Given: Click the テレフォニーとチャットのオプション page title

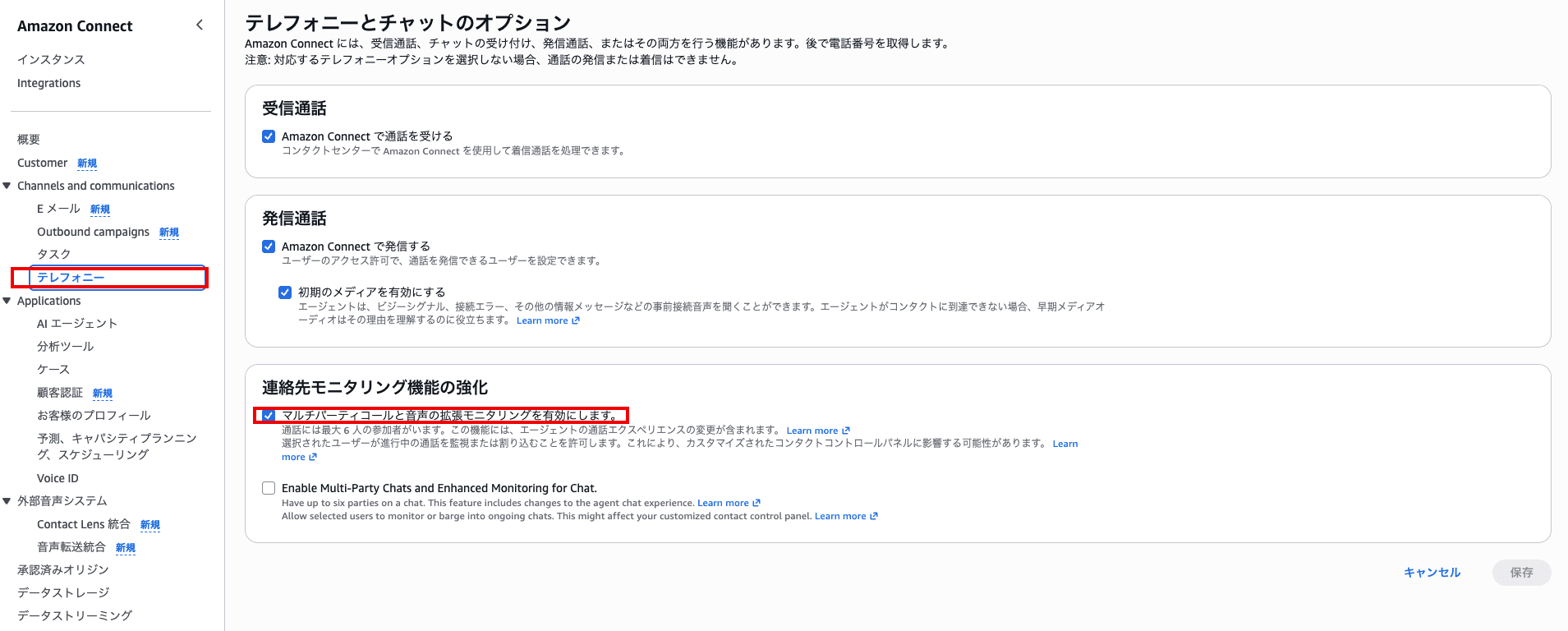Looking at the screenshot, I should (407, 23).
